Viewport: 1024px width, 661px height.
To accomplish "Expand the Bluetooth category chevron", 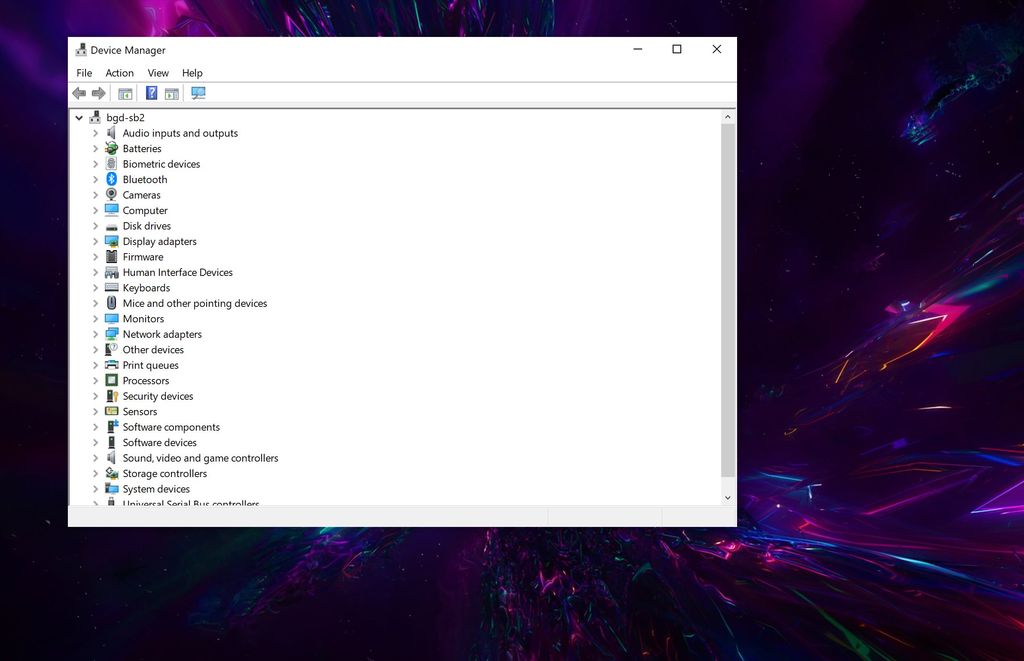I will click(95, 179).
